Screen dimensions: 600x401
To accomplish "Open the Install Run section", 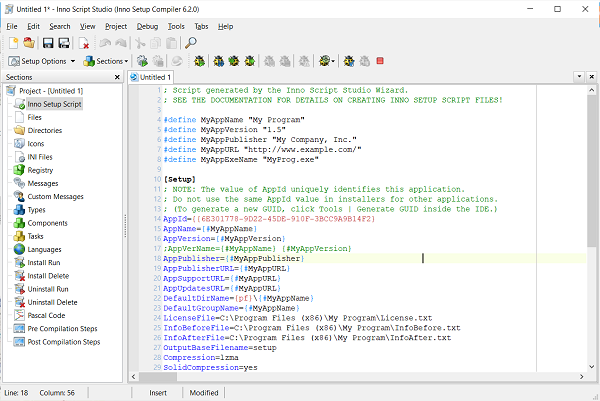I will coord(44,263).
